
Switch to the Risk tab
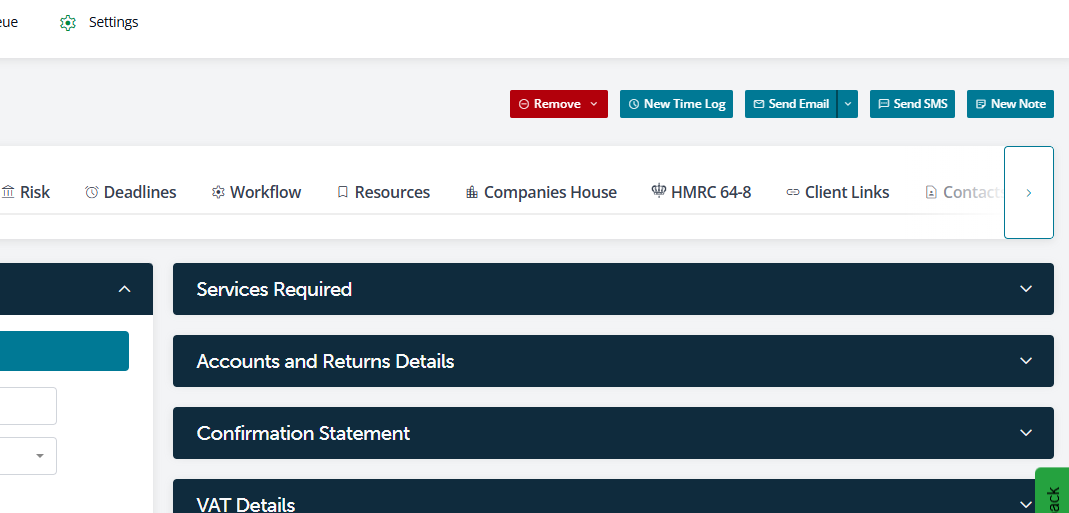tap(26, 192)
